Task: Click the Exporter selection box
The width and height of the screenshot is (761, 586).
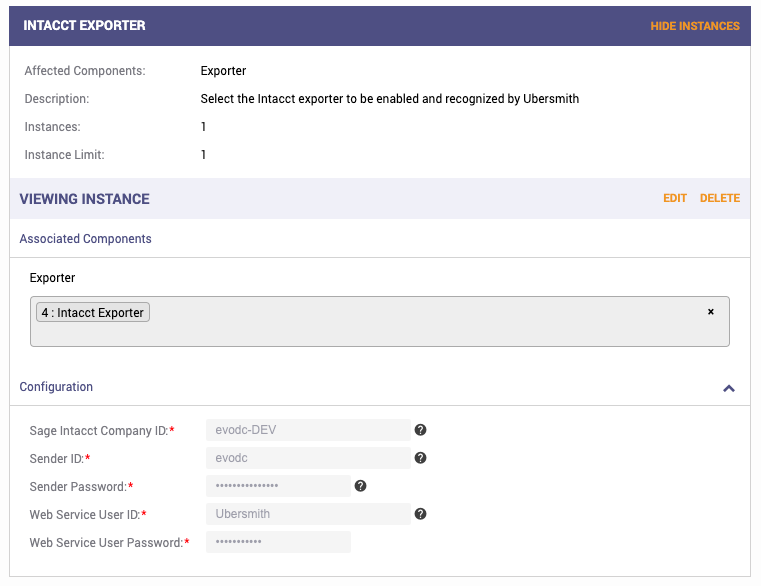Action: point(380,321)
